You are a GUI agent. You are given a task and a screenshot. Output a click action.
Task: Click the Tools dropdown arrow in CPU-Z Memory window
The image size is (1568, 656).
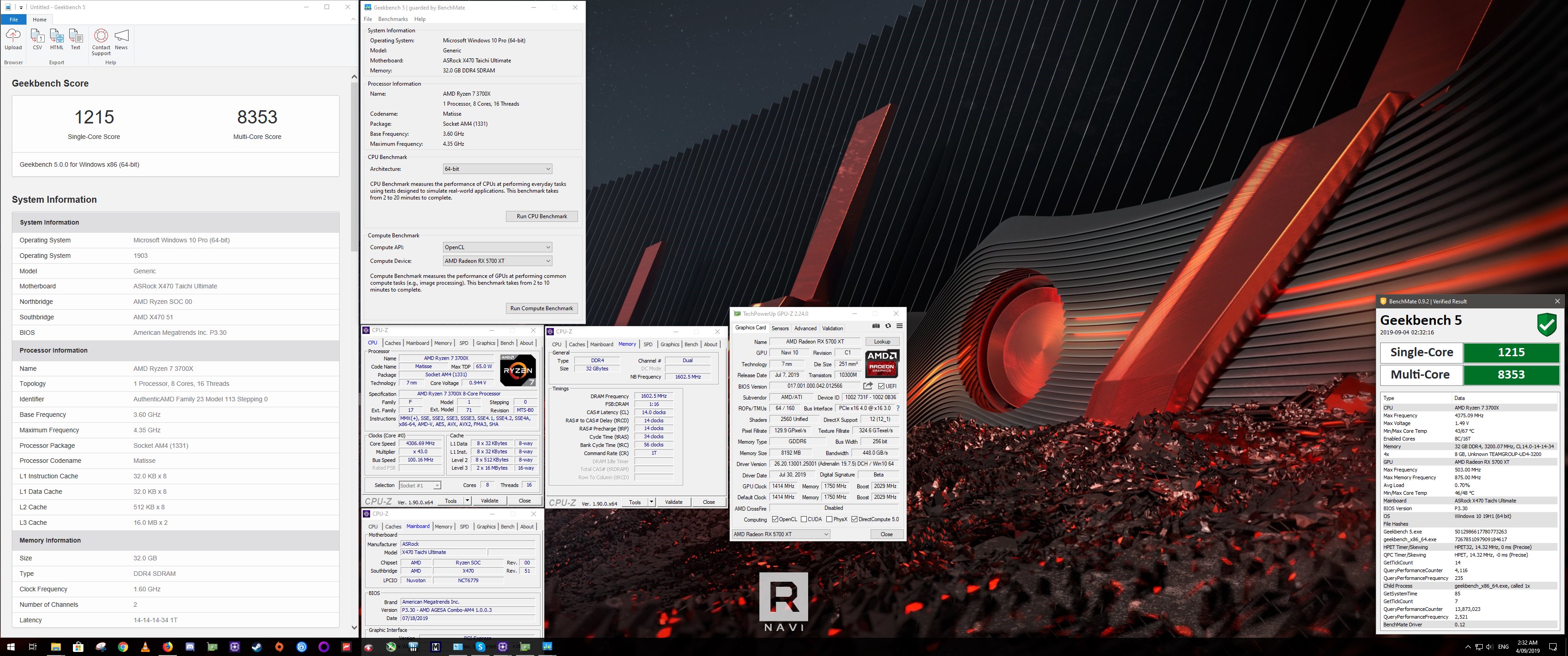(651, 502)
